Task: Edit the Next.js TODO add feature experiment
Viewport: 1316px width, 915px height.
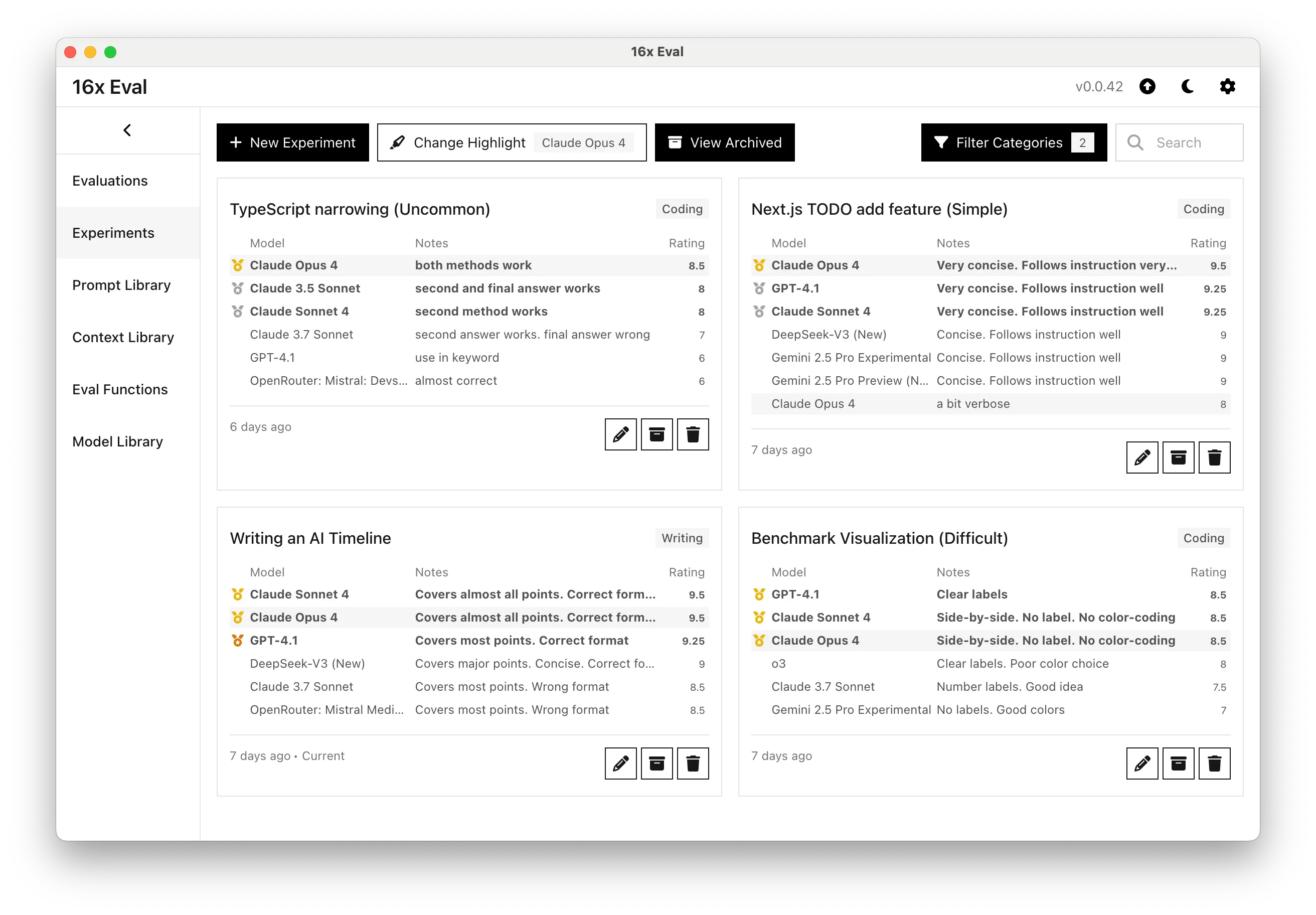Action: pyautogui.click(x=1142, y=458)
